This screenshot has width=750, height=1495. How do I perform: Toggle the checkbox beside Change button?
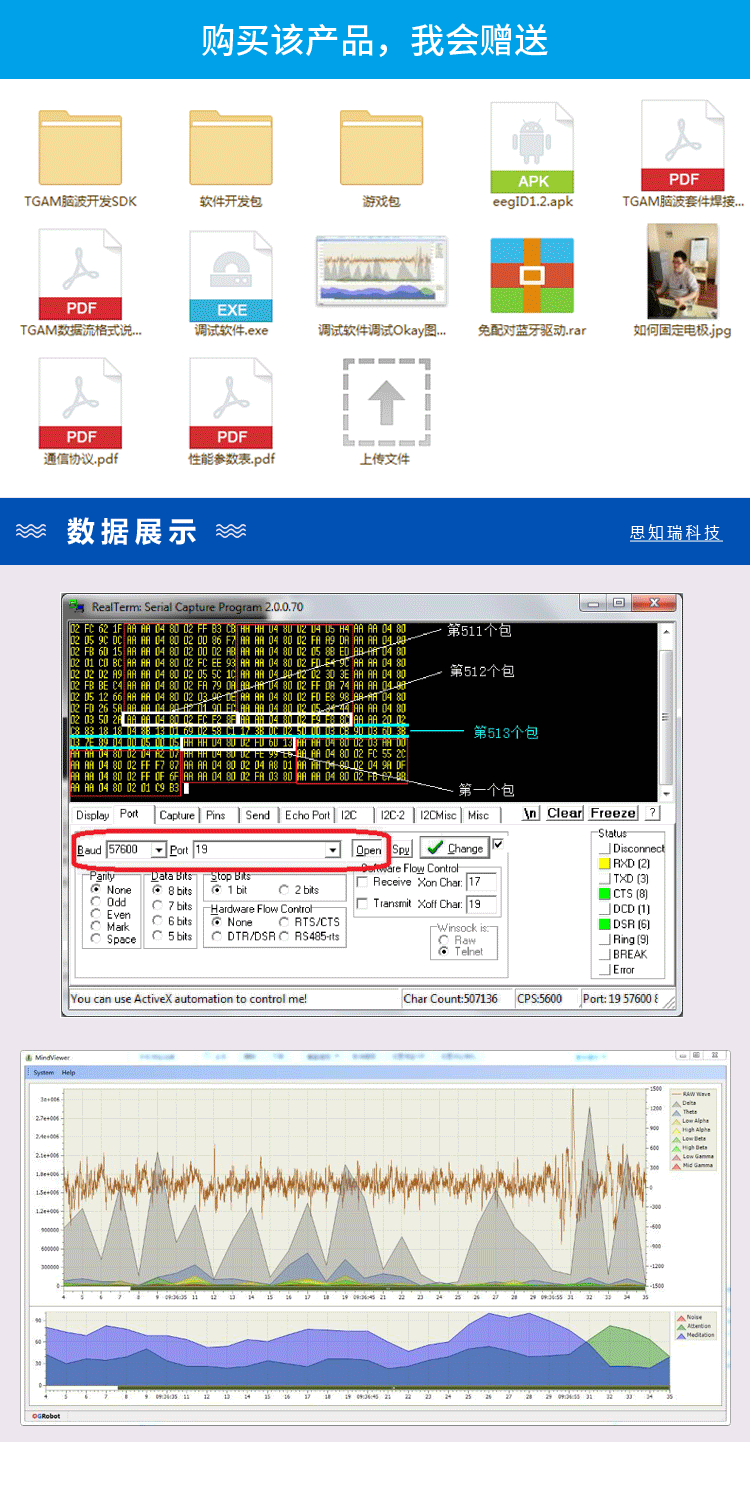tap(499, 844)
